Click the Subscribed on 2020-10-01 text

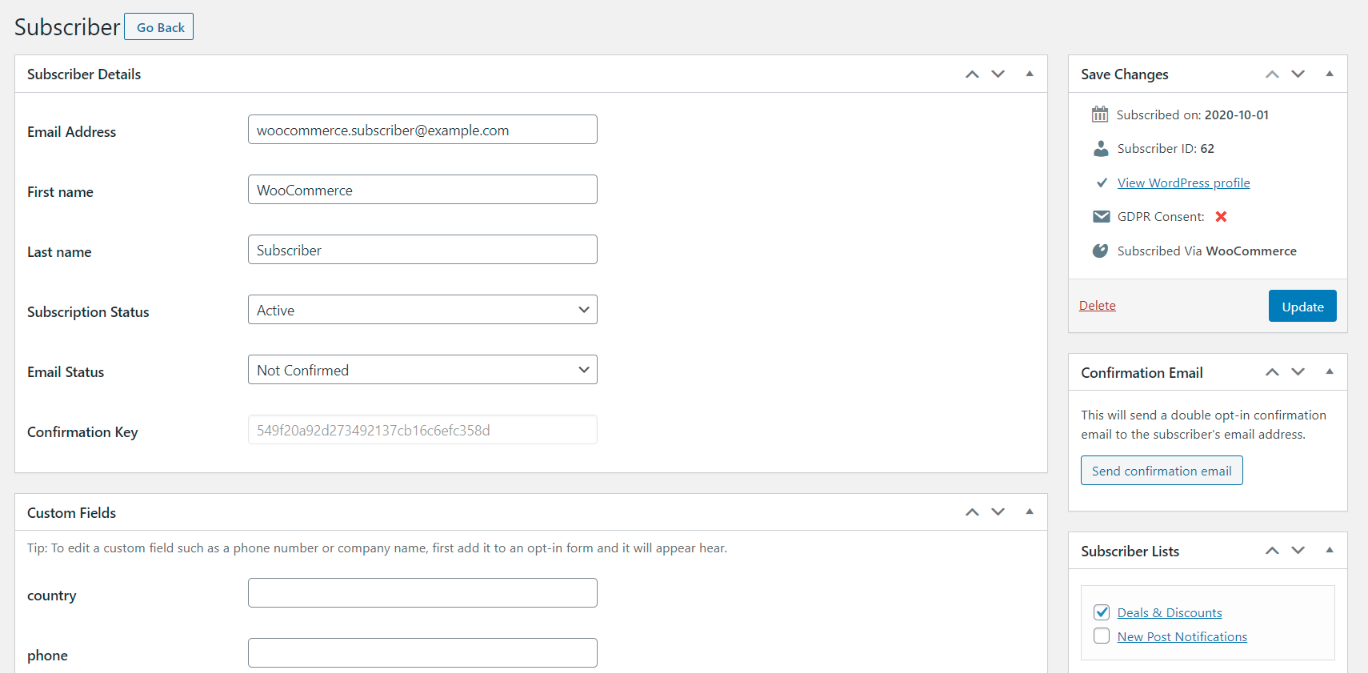tap(1193, 115)
